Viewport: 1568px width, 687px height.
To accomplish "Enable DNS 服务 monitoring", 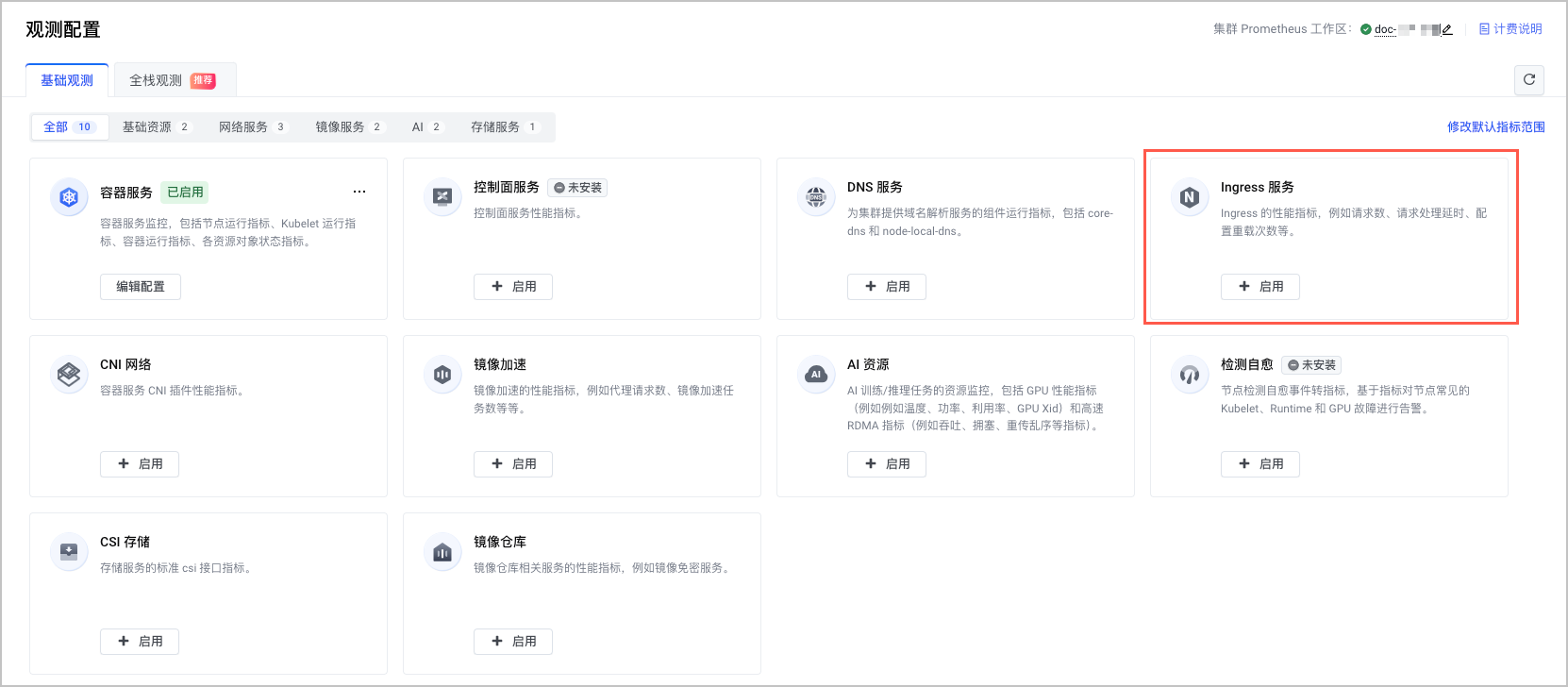I will (887, 287).
